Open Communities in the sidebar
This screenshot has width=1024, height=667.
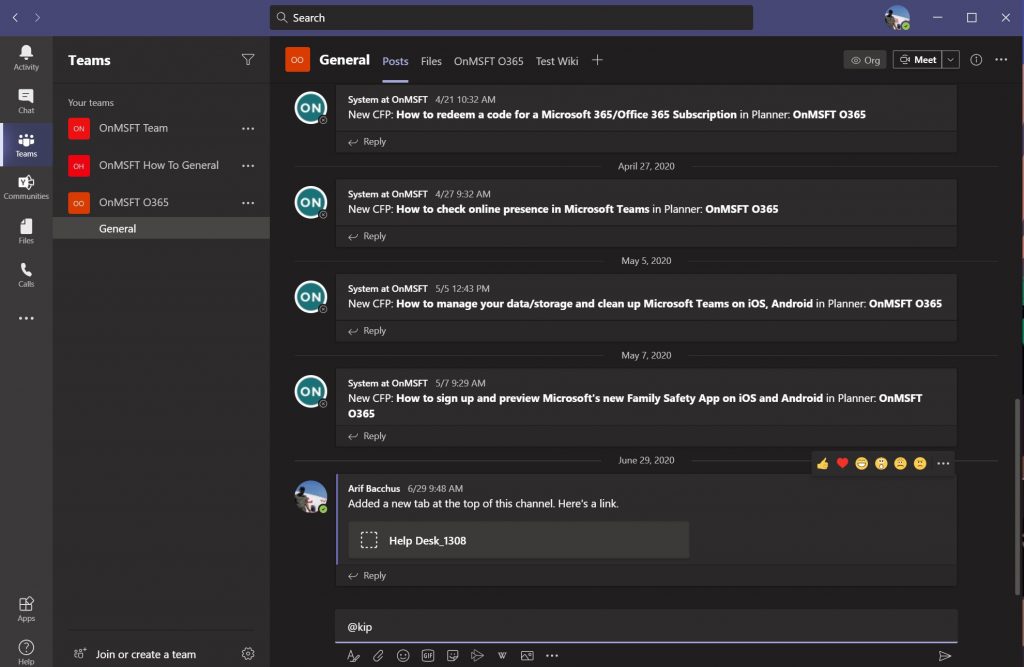(x=26, y=187)
